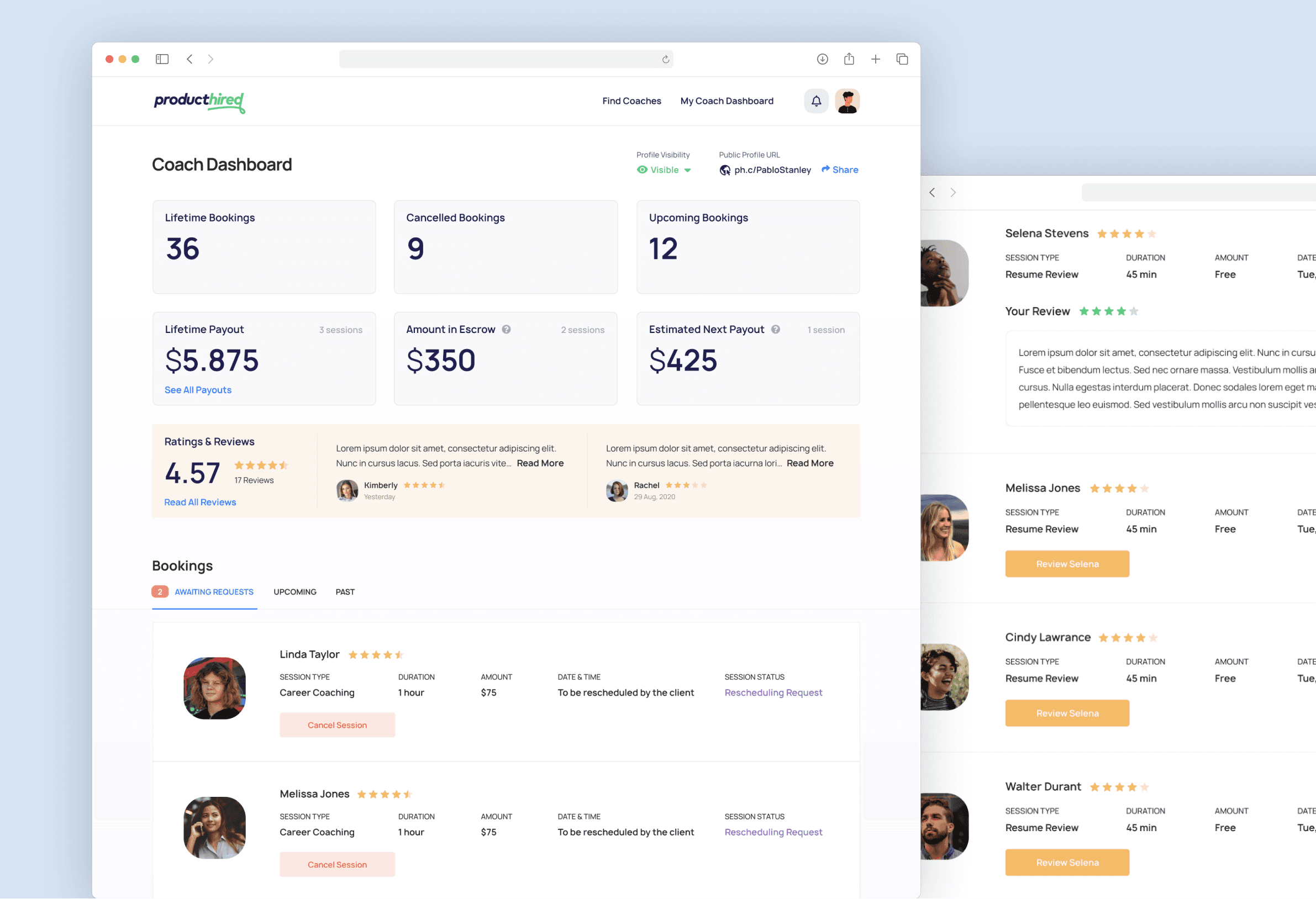Image resolution: width=1316 pixels, height=899 pixels.
Task: Click the Share arrow icon
Action: [x=825, y=170]
